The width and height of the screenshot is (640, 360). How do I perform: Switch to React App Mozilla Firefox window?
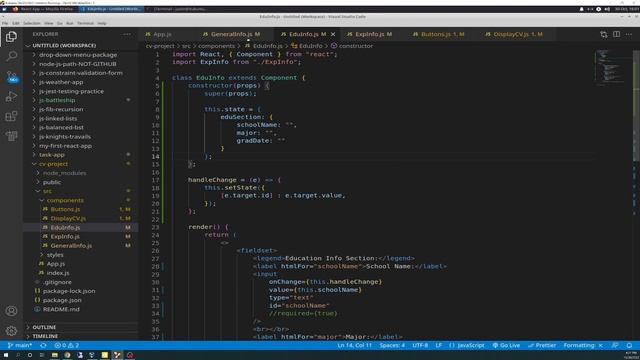[43, 9]
